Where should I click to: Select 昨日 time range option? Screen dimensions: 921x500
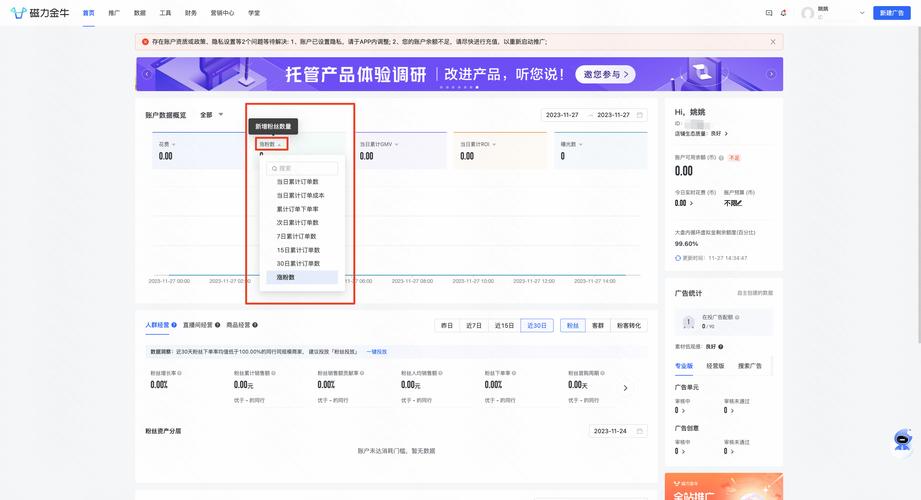click(x=447, y=325)
